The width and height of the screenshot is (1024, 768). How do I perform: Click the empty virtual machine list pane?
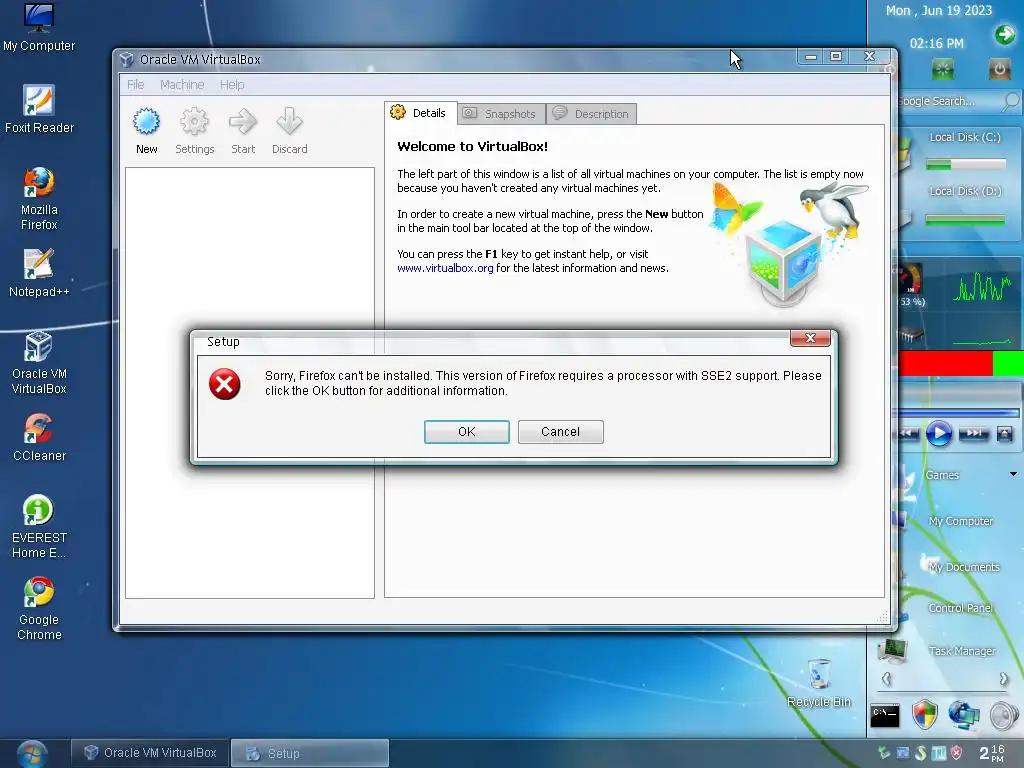click(x=249, y=383)
